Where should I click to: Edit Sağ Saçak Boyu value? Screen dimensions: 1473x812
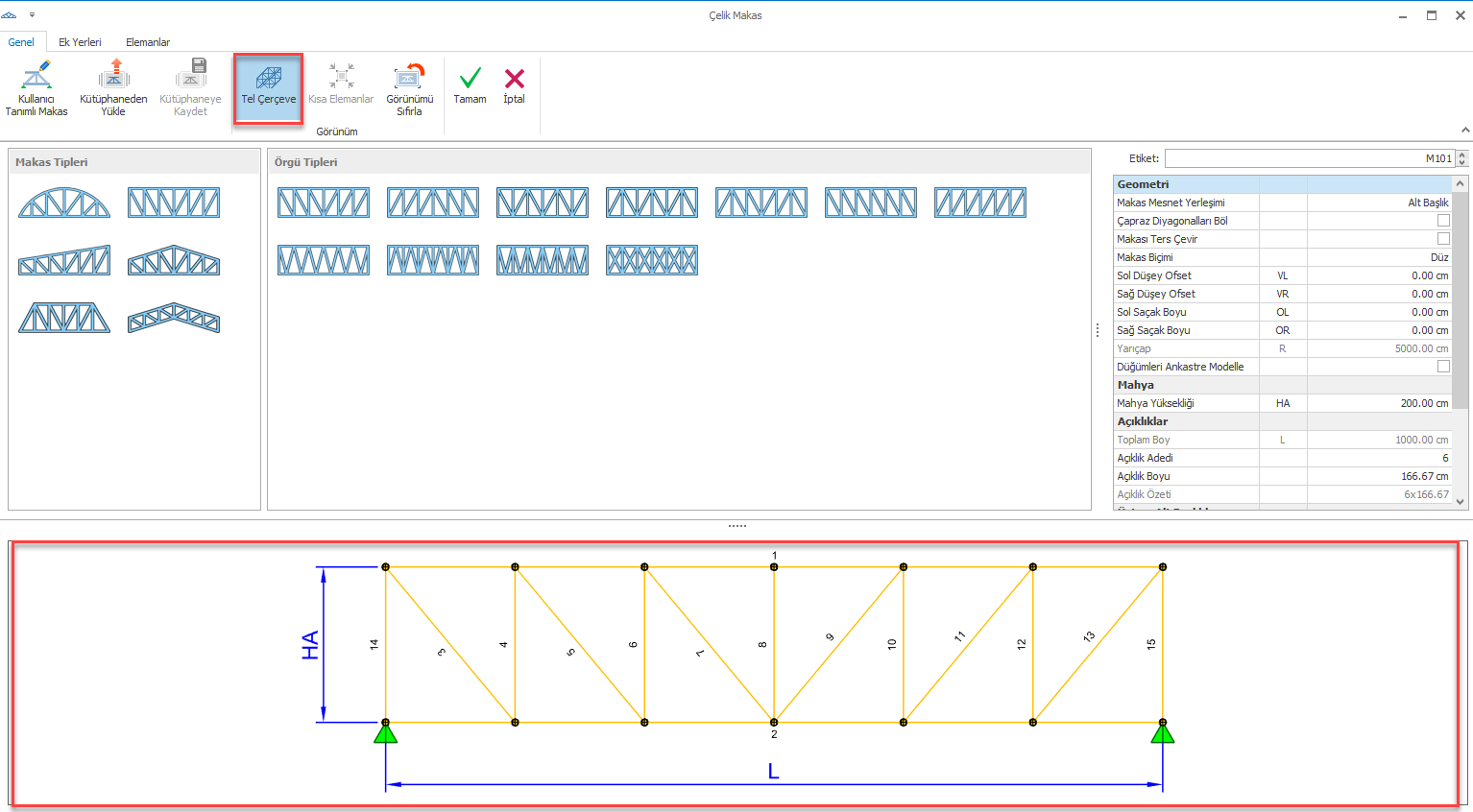[1379, 330]
